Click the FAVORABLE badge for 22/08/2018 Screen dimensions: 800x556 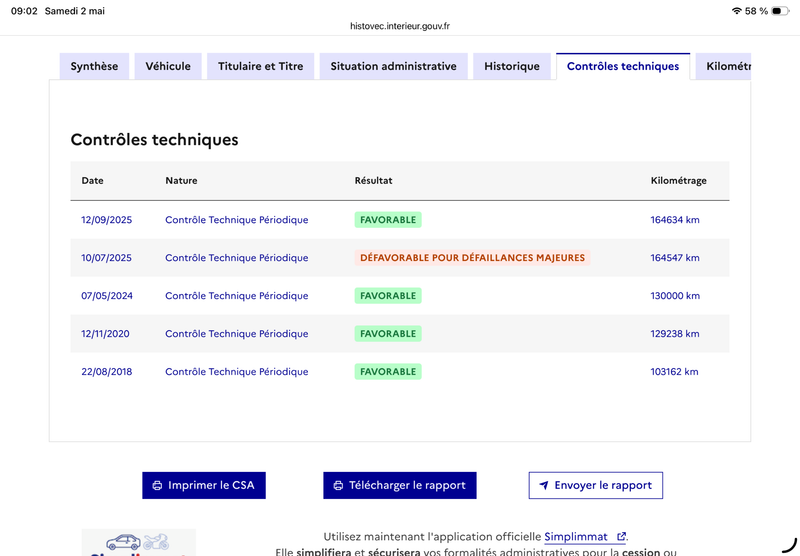(x=388, y=372)
